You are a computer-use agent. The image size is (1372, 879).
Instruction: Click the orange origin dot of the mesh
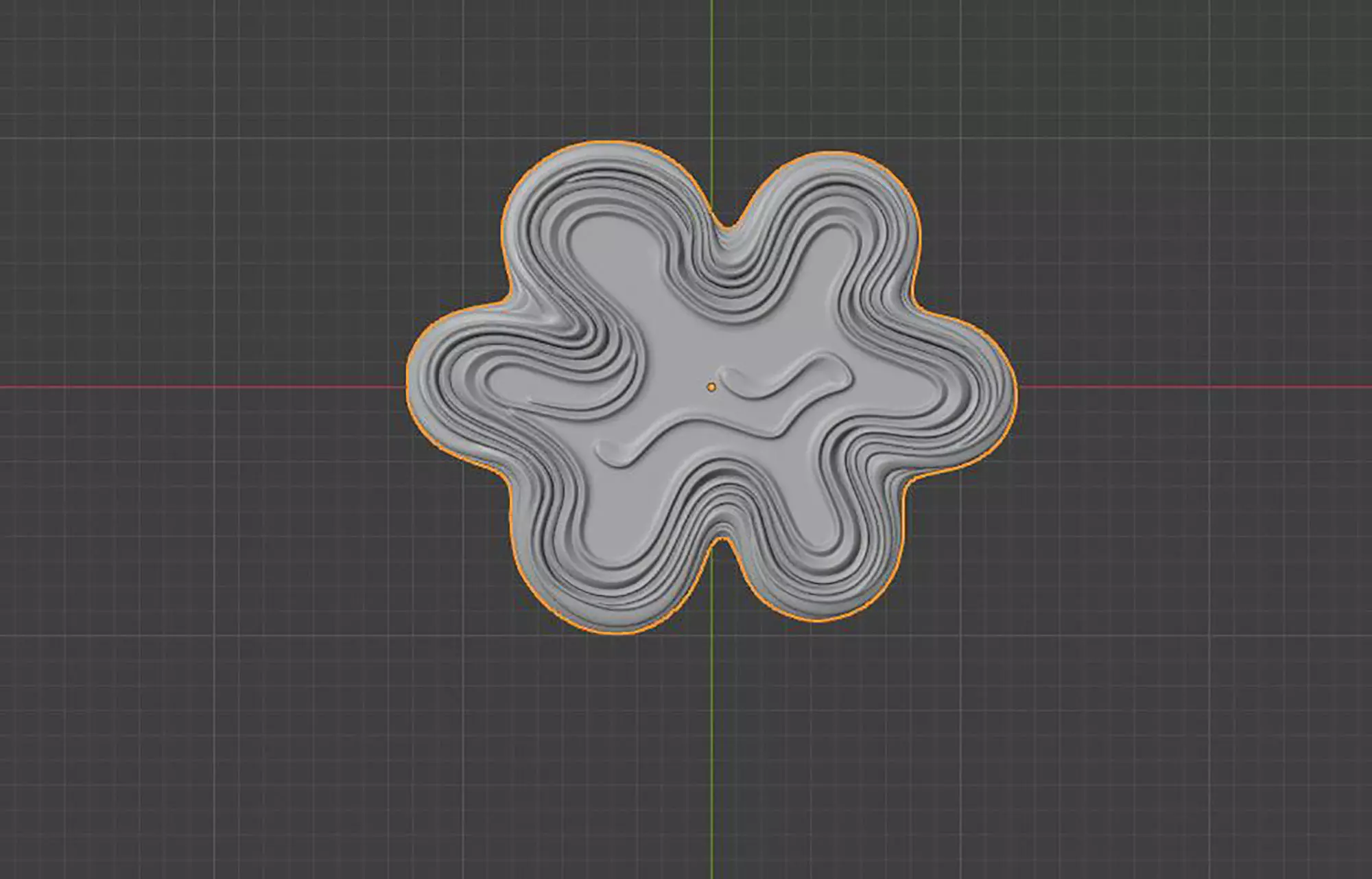[x=711, y=388]
